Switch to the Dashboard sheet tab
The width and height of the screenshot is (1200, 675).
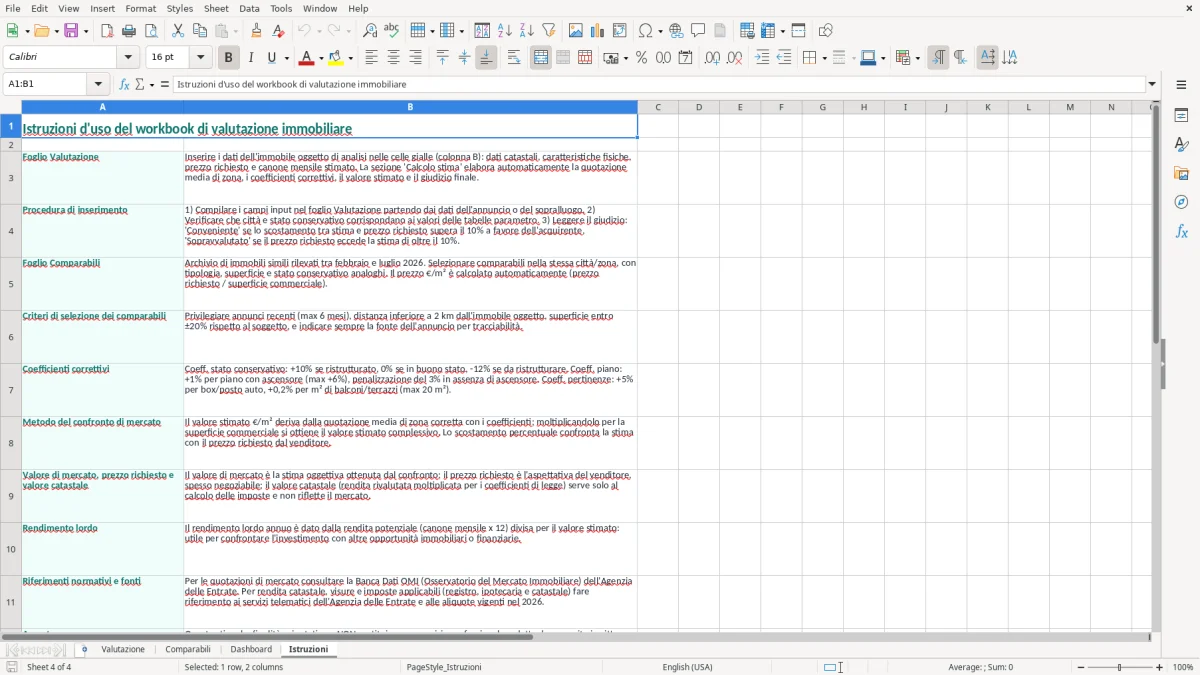coord(251,650)
